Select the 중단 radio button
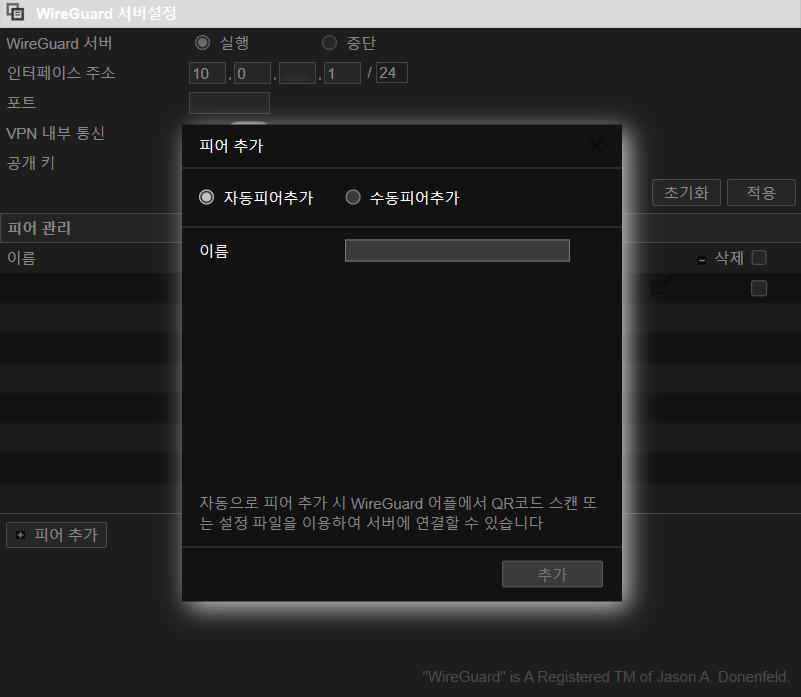 click(x=330, y=43)
